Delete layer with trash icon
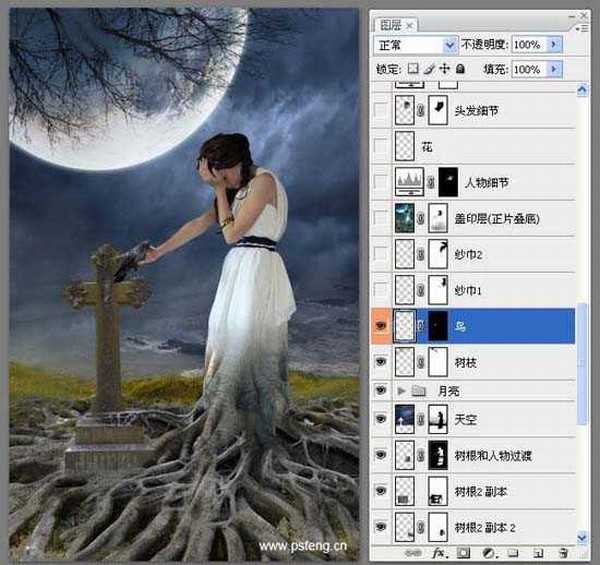Viewport: 600px width, 565px height. point(562,552)
